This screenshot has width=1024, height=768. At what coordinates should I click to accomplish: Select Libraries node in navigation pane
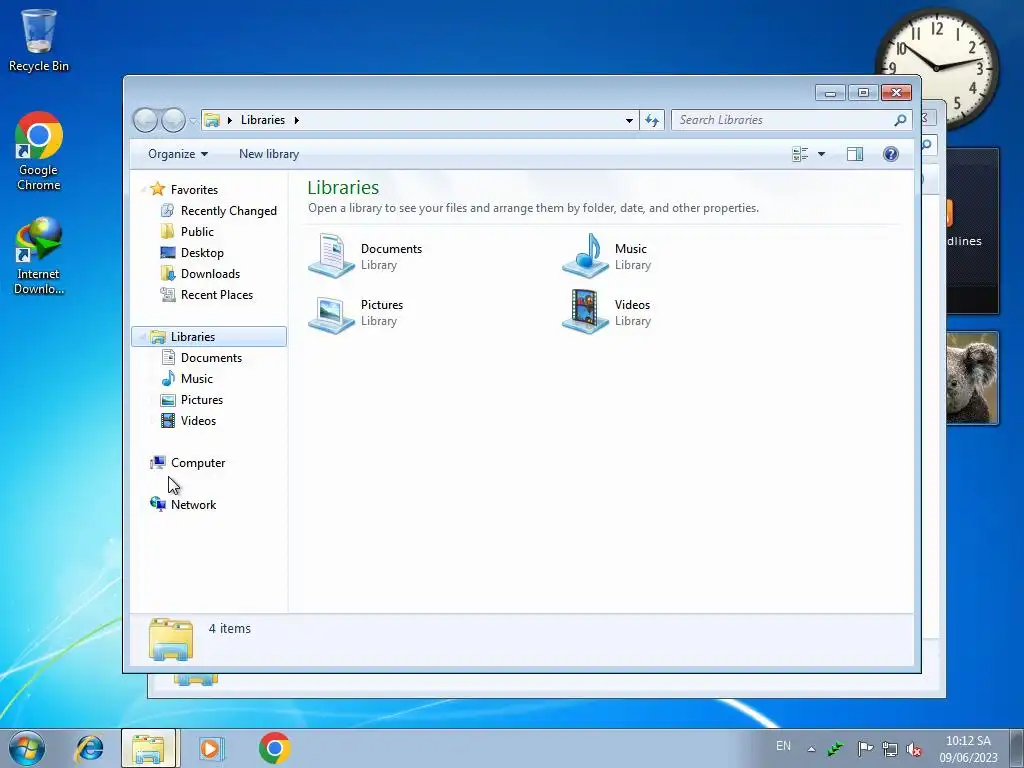[x=209, y=337]
